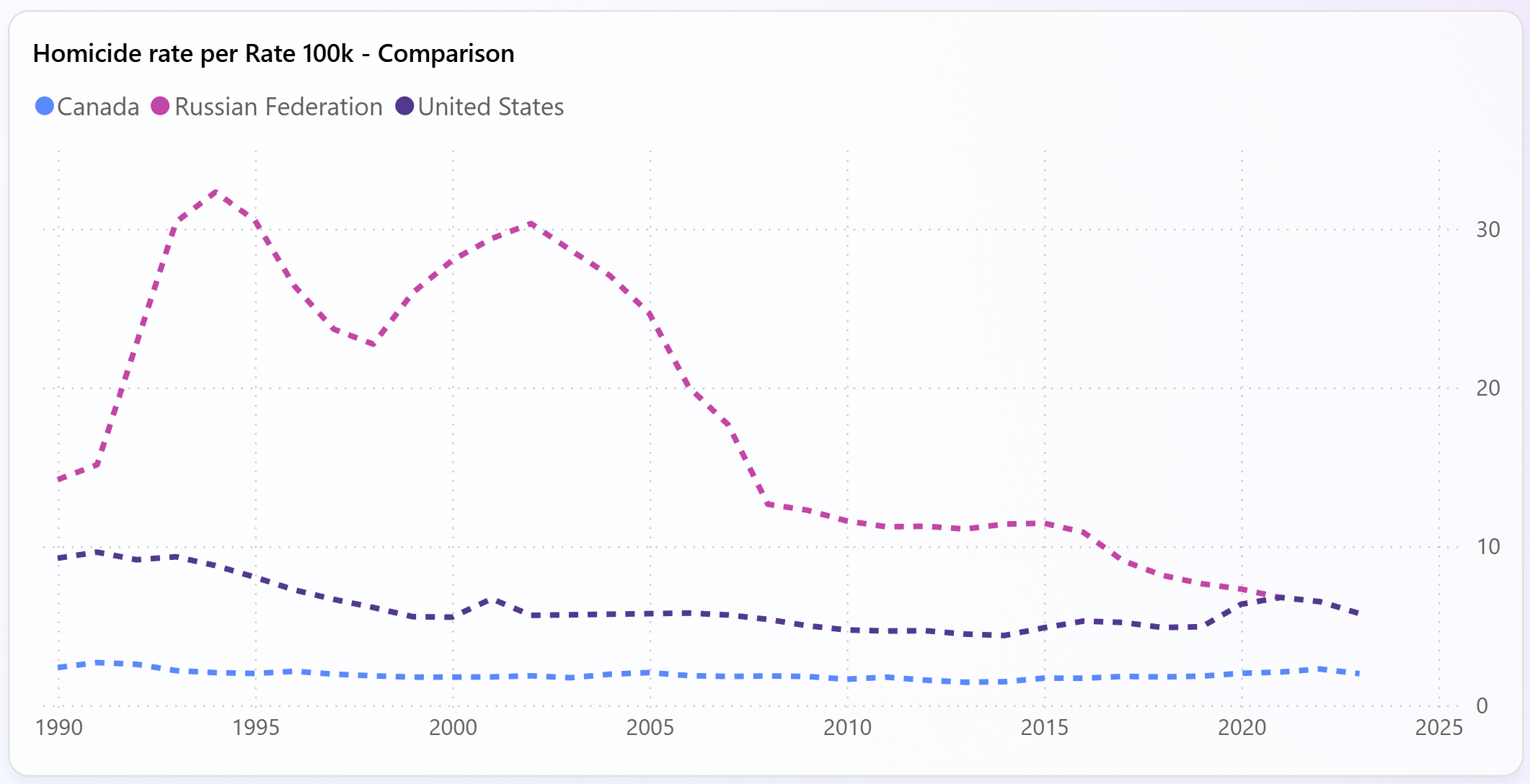Click the 2020 x-axis label
The height and width of the screenshot is (784, 1530).
(1242, 728)
